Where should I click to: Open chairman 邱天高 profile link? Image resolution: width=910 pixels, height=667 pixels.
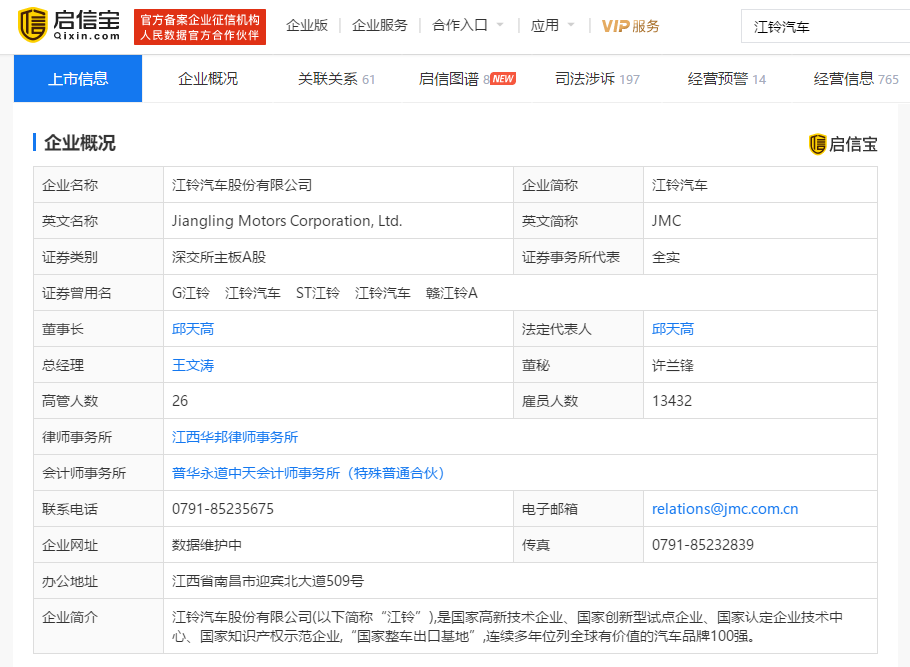193,329
